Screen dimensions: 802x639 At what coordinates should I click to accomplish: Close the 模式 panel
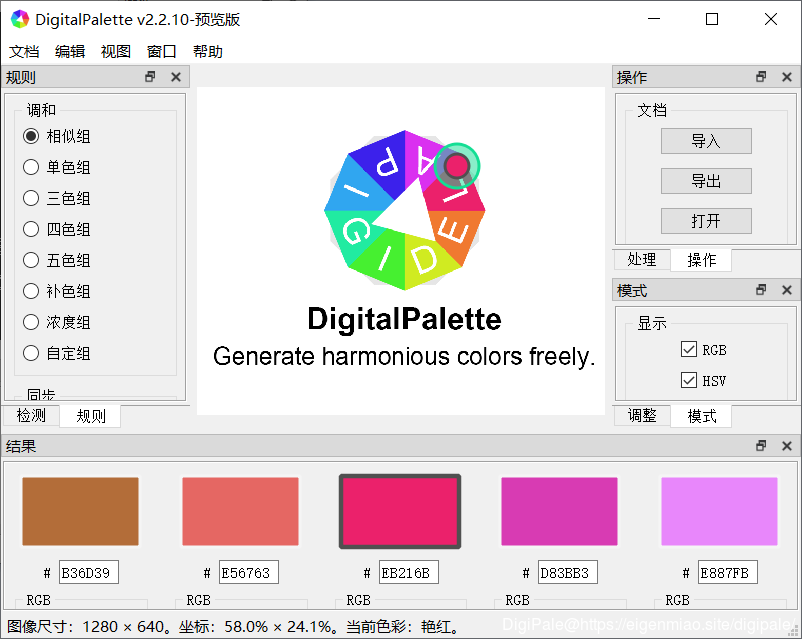click(x=787, y=290)
